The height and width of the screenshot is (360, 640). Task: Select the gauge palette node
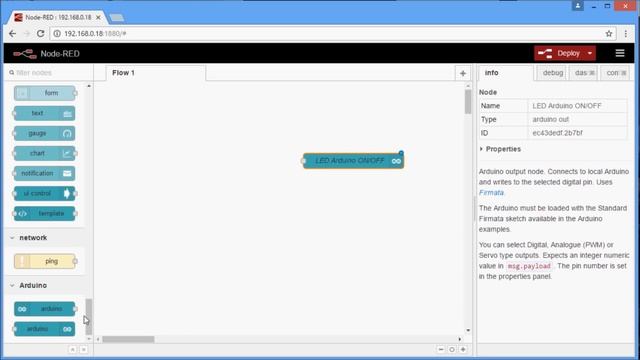click(44, 133)
